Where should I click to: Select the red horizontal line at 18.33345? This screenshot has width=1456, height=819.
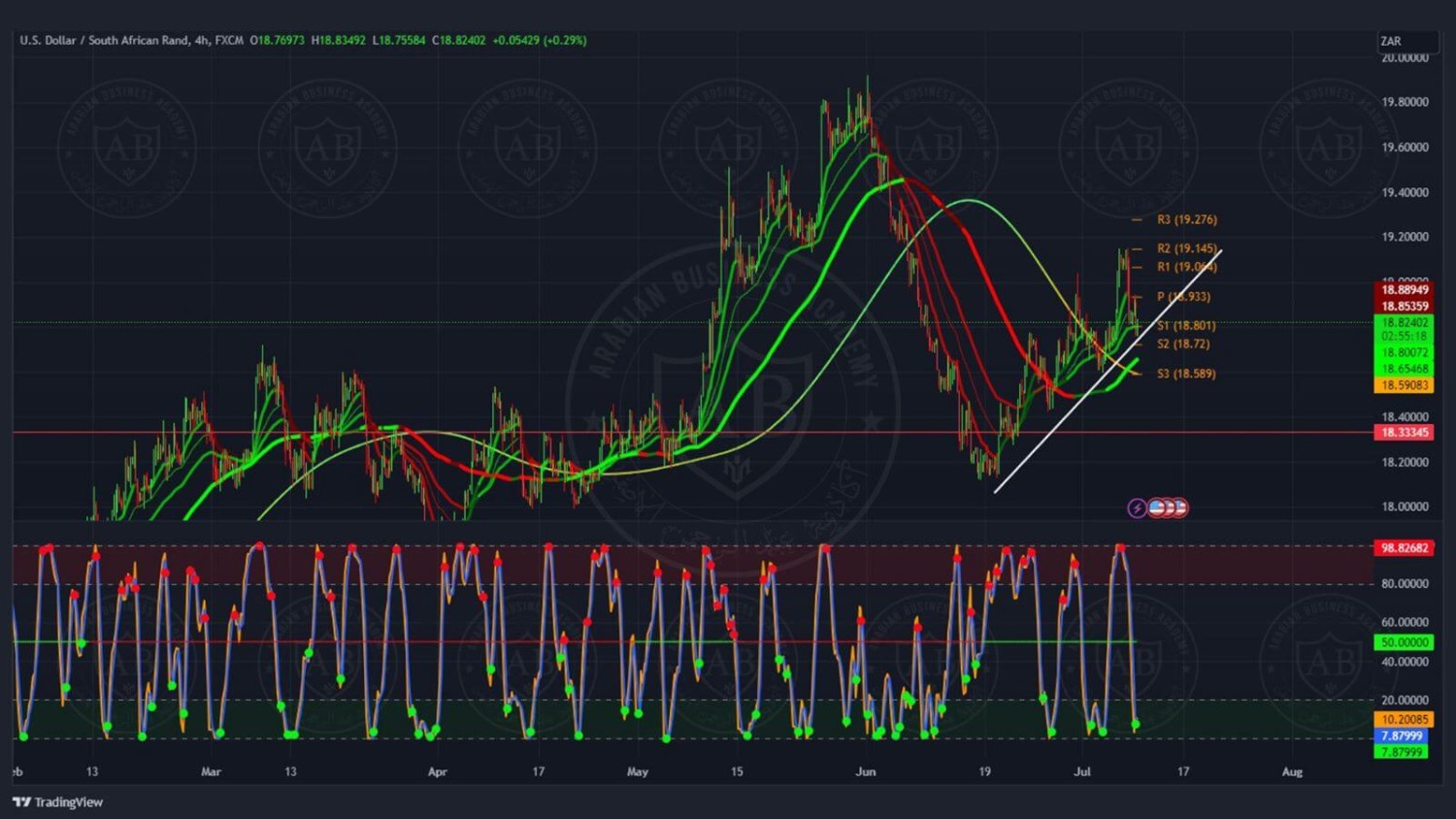(679, 433)
